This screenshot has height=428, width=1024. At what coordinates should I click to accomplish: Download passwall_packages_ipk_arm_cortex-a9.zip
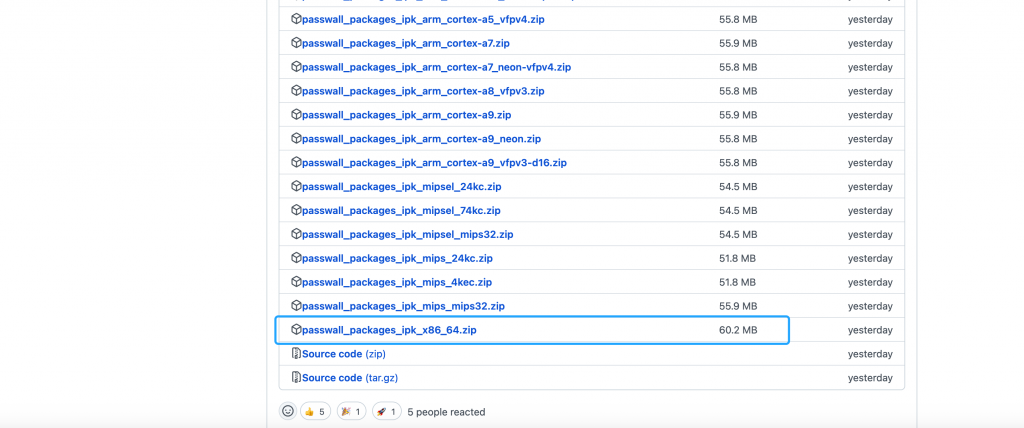pos(406,115)
